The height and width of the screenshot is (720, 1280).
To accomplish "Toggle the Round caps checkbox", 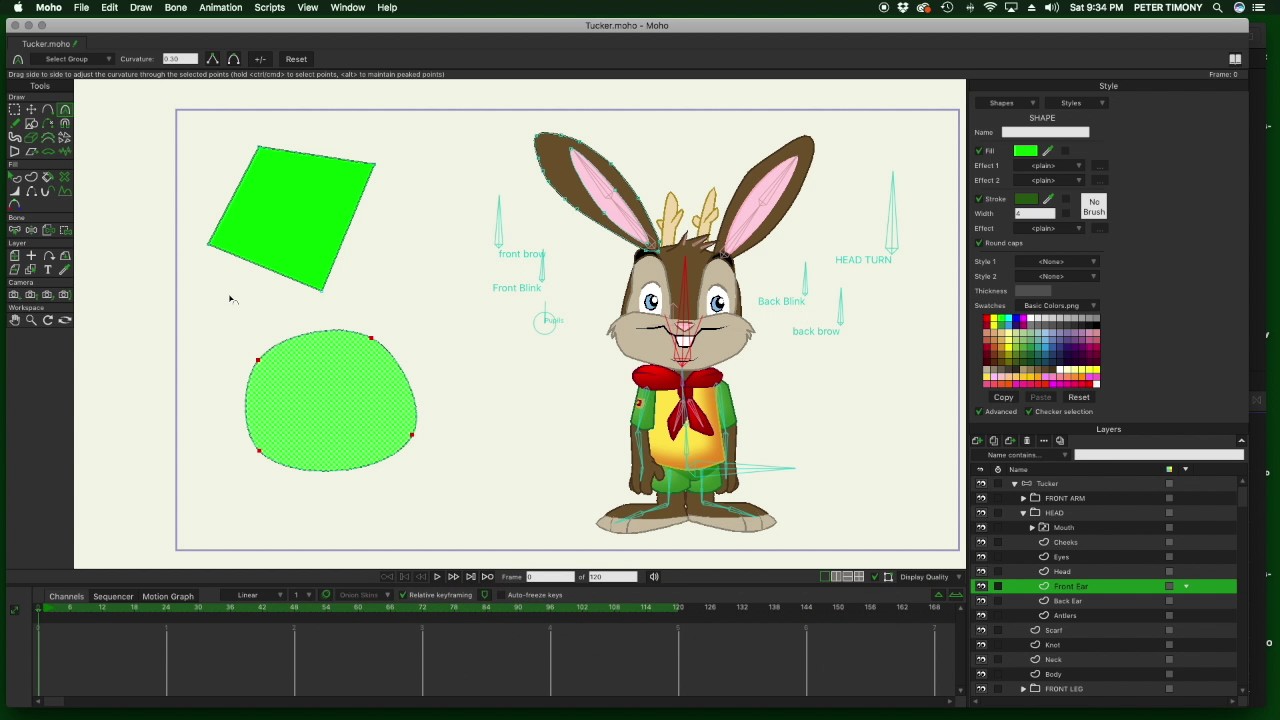I will pos(979,243).
